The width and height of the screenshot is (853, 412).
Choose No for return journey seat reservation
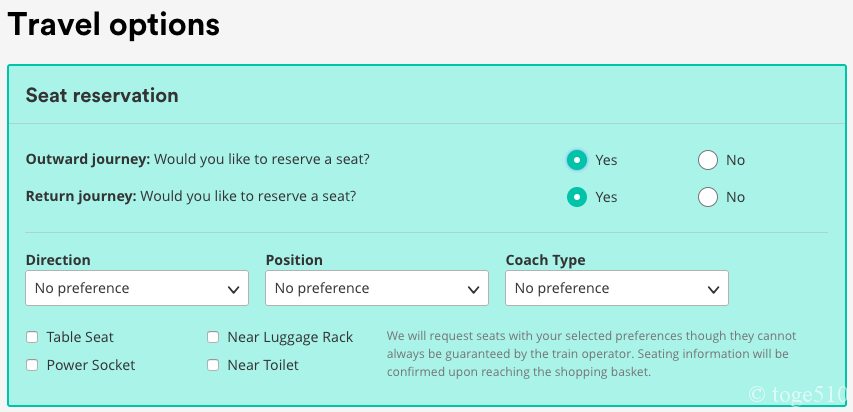708,197
